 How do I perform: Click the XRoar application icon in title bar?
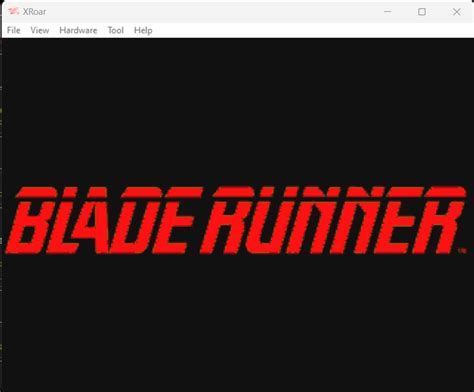(x=14, y=12)
